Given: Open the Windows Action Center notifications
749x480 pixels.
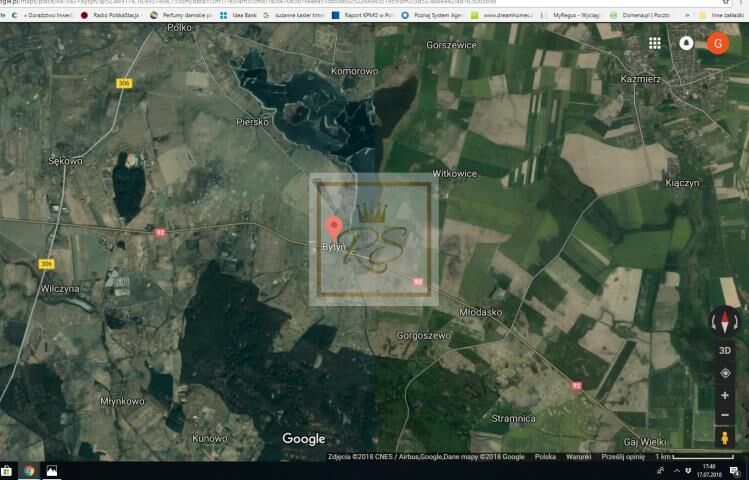Looking at the screenshot, I should pyautogui.click(x=736, y=471).
